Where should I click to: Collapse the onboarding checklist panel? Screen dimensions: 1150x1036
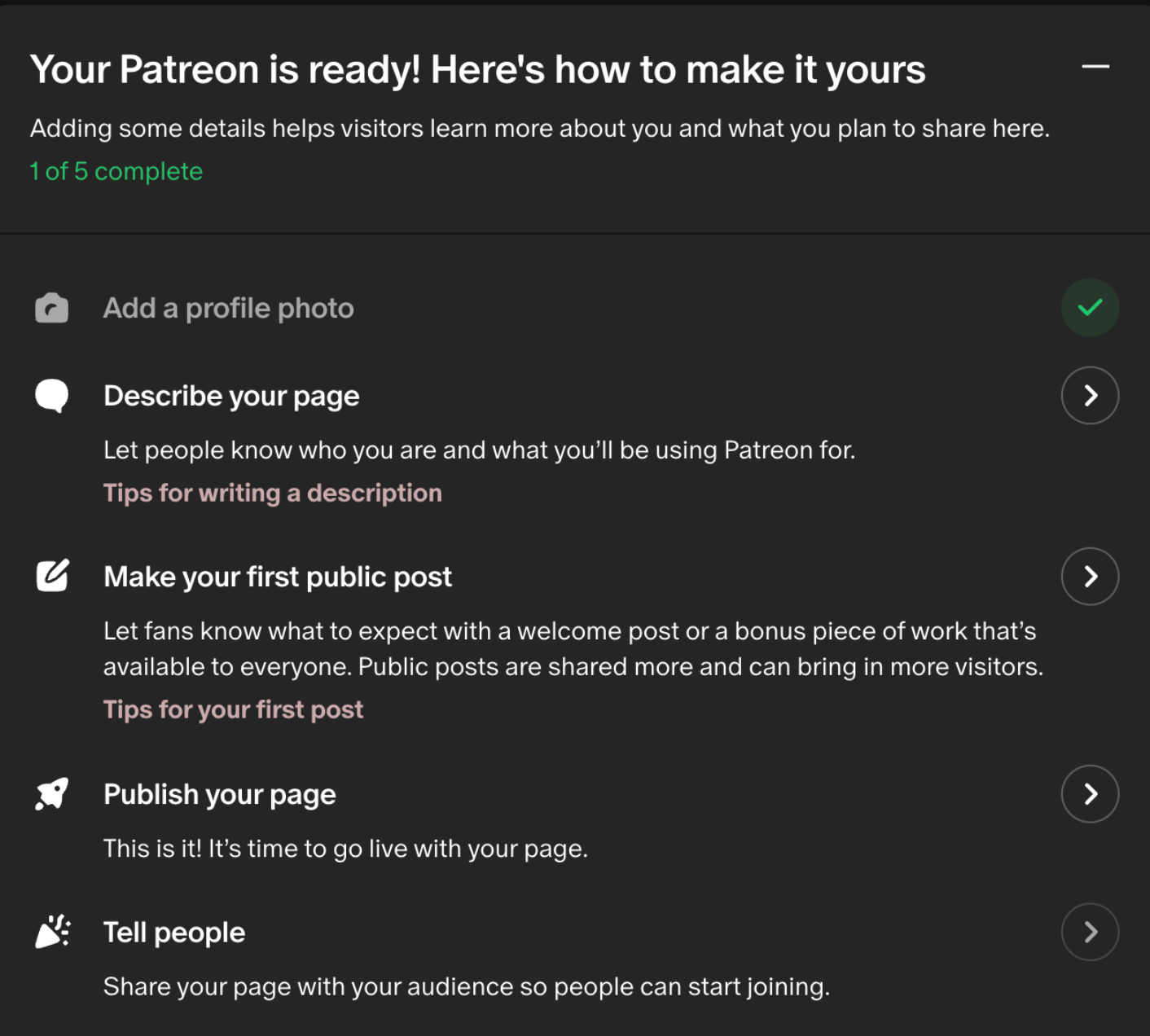[1095, 68]
